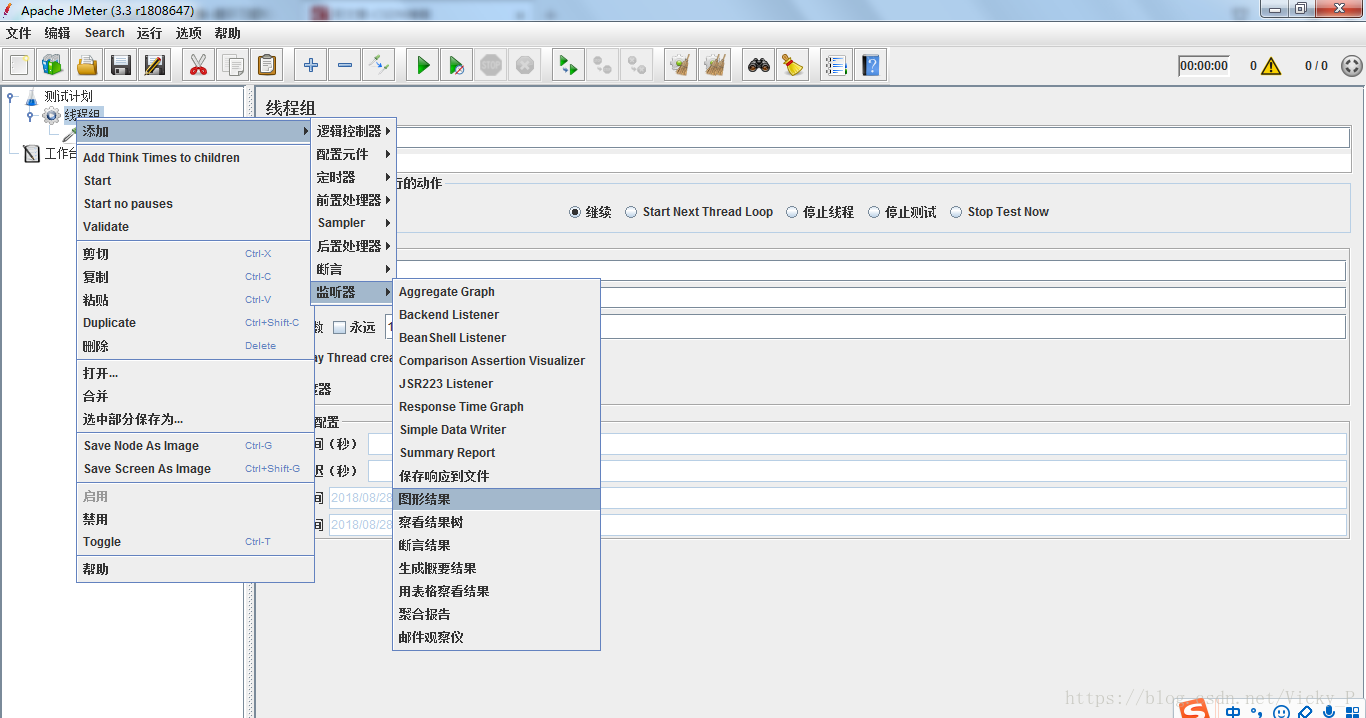Expand the 定时器 submenu

(354, 177)
